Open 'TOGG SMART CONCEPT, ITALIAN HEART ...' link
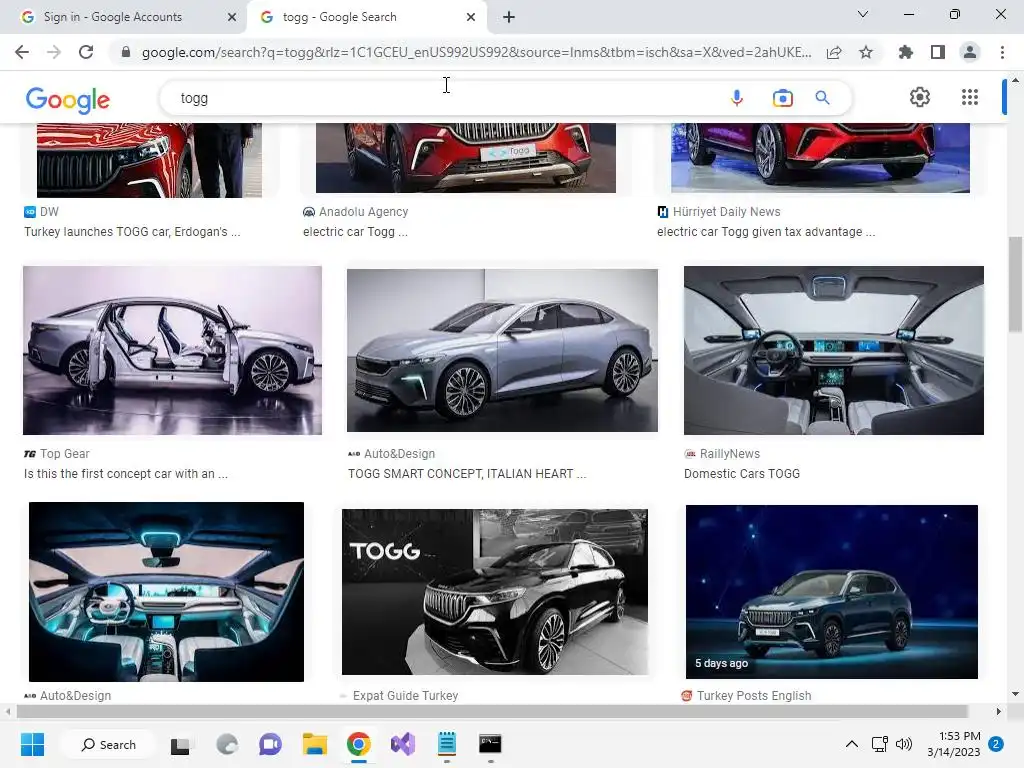The width and height of the screenshot is (1024, 768). coord(467,473)
